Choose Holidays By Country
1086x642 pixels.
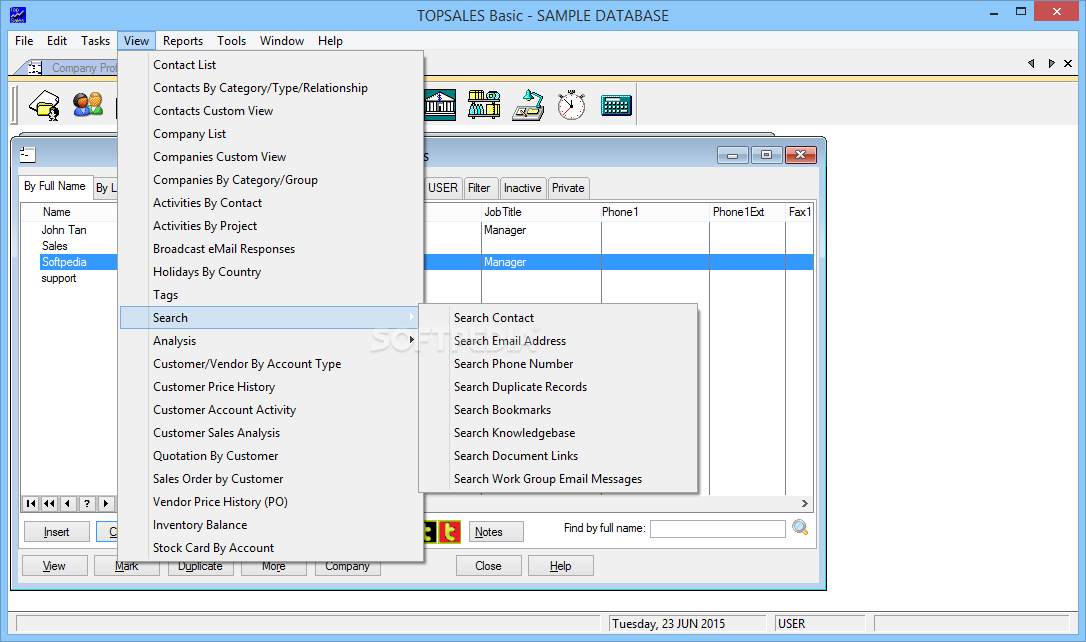pos(272,271)
